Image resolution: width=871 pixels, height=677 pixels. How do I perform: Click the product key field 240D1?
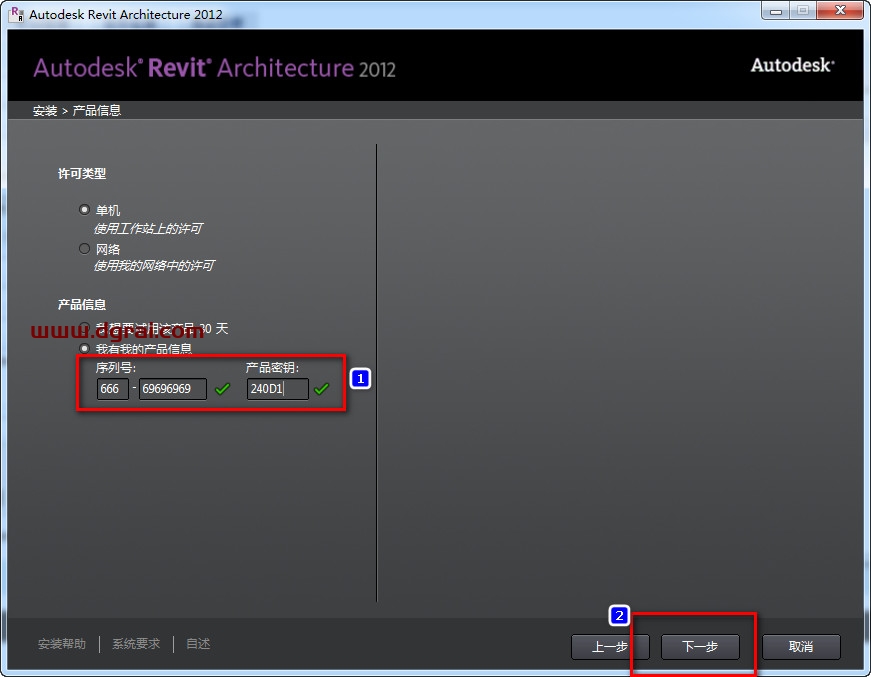pyautogui.click(x=278, y=389)
